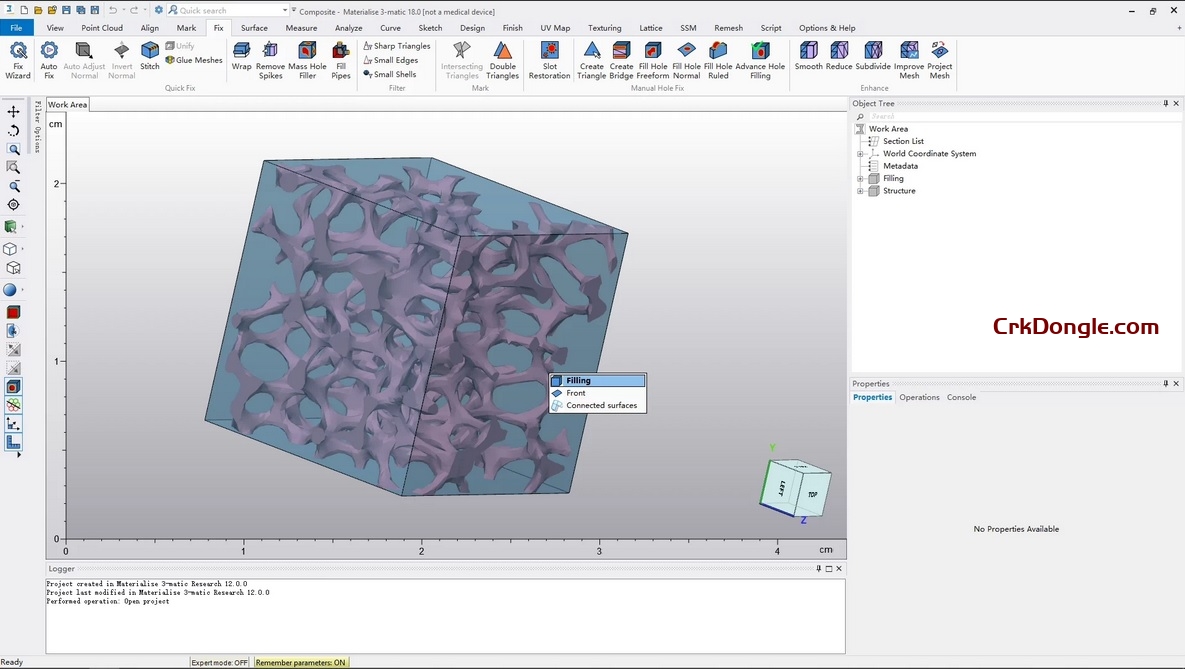This screenshot has width=1185, height=669.
Task: Toggle Expert mode in the status bar
Action: [219, 662]
